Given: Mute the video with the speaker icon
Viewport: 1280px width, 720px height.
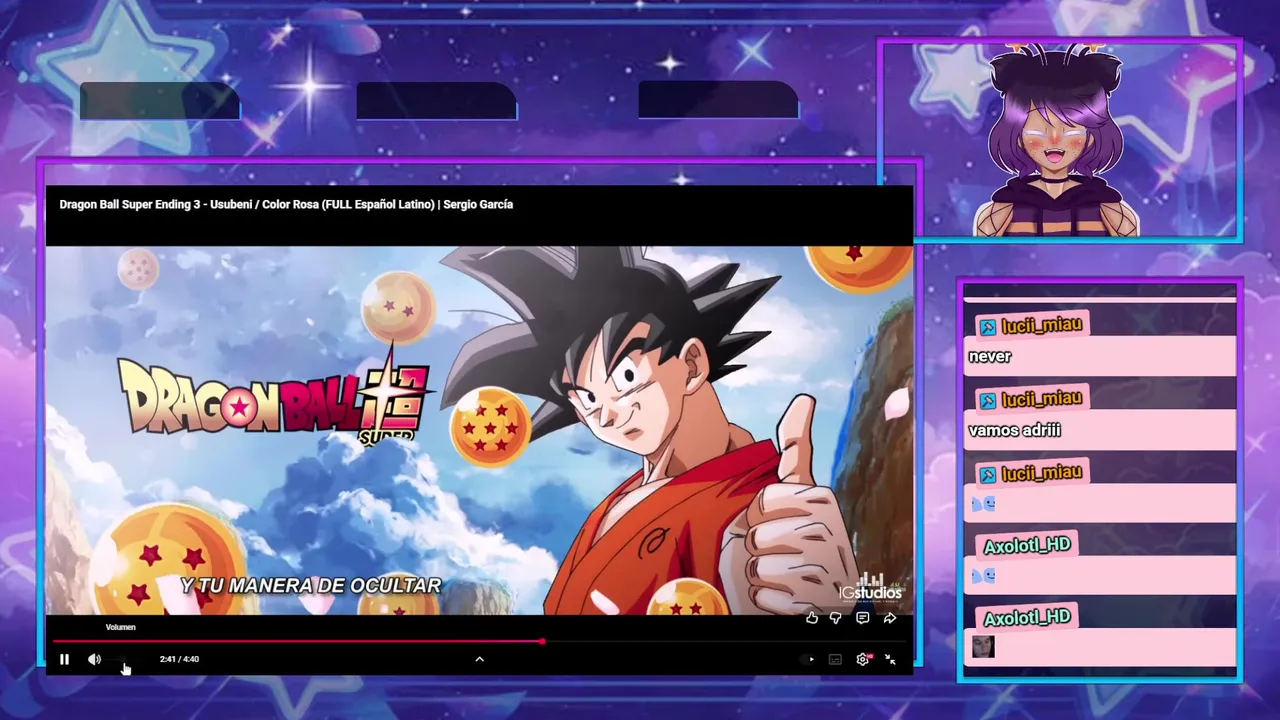Looking at the screenshot, I should coord(94,659).
